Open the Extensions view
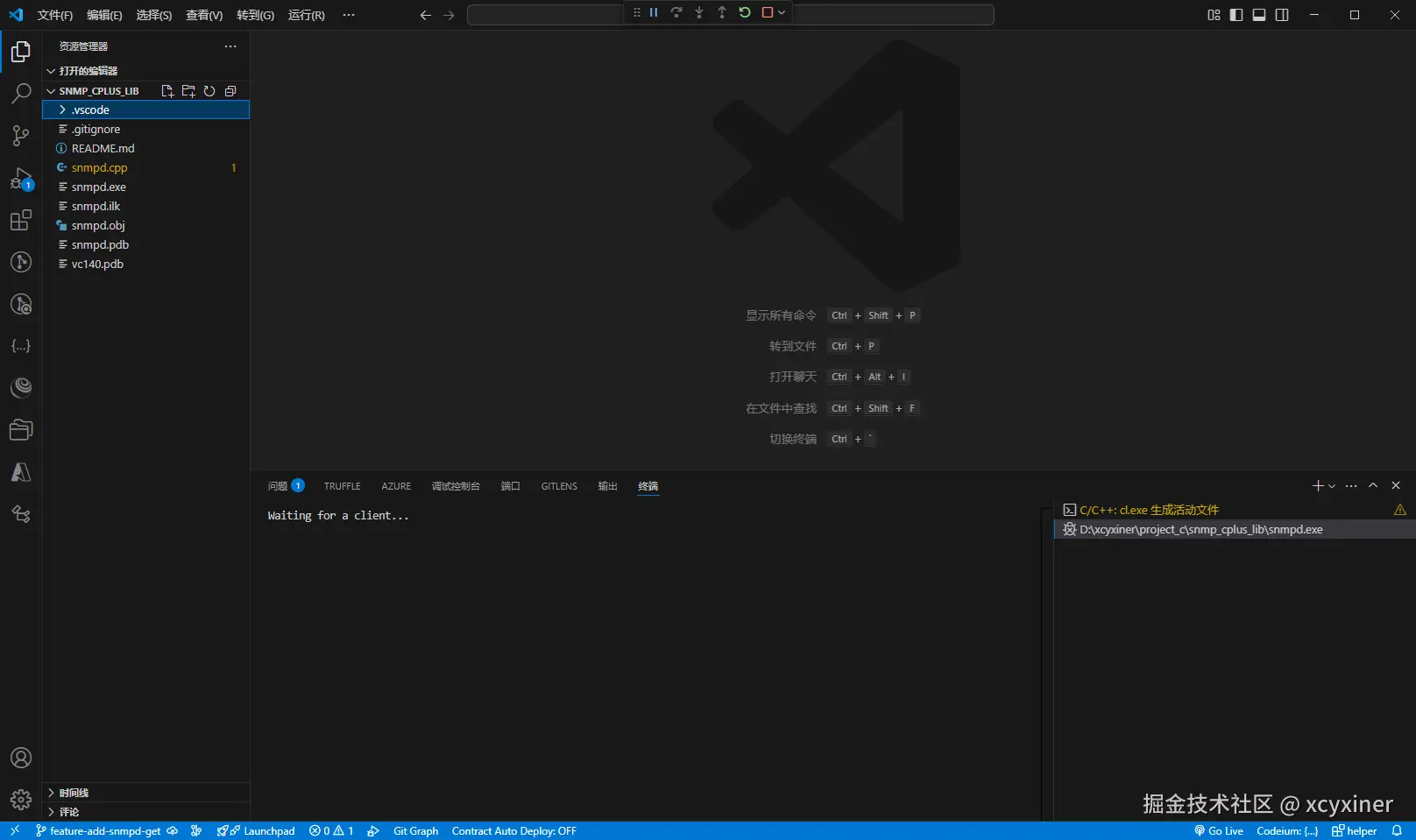 [x=21, y=220]
